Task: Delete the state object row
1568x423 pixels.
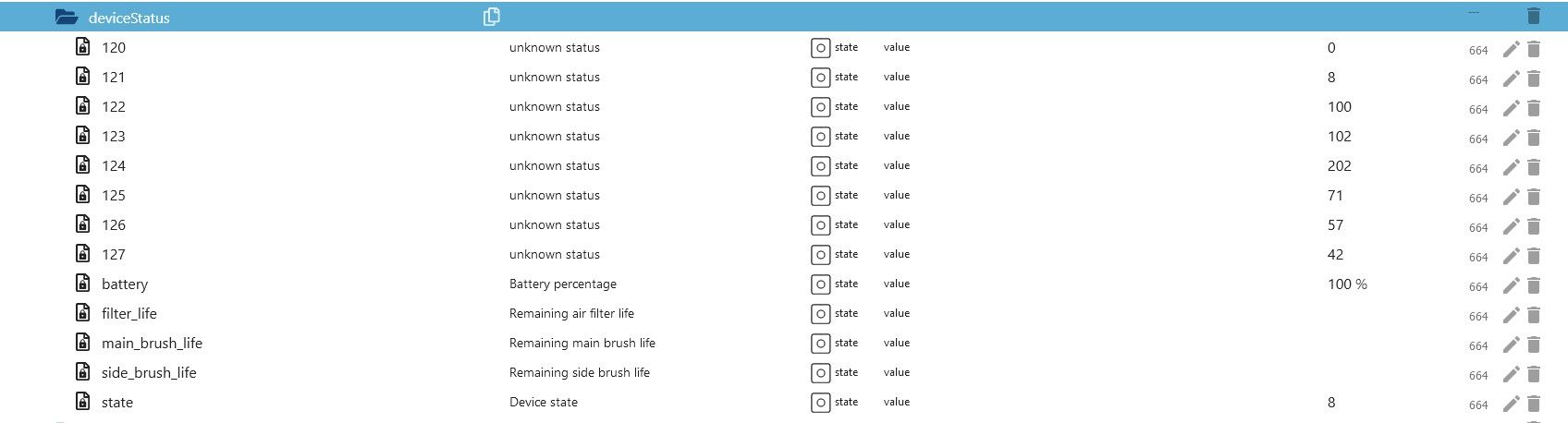Action: [1534, 405]
